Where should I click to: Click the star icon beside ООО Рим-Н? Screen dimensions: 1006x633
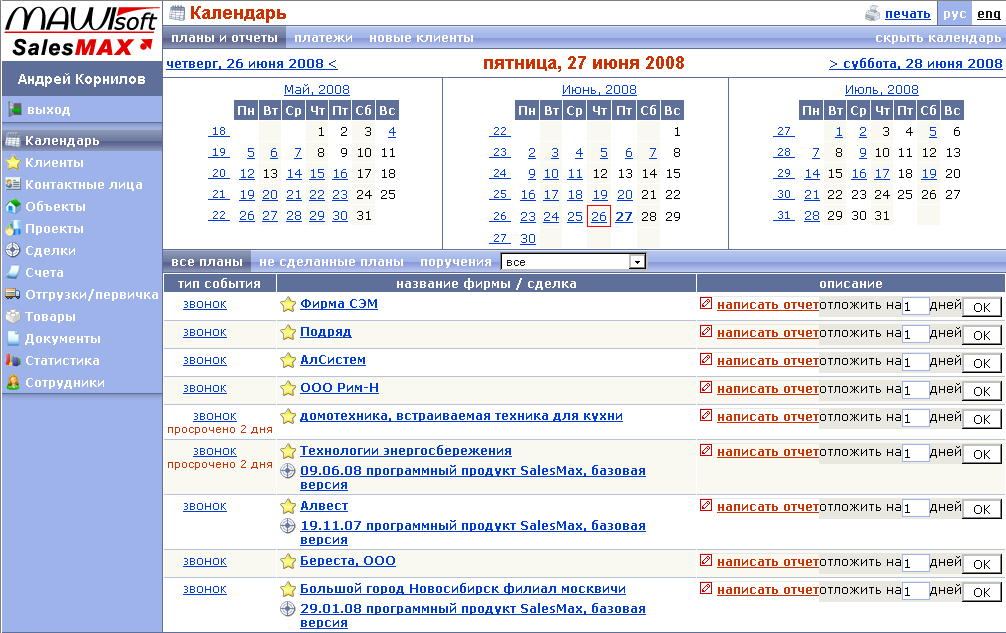click(288, 388)
